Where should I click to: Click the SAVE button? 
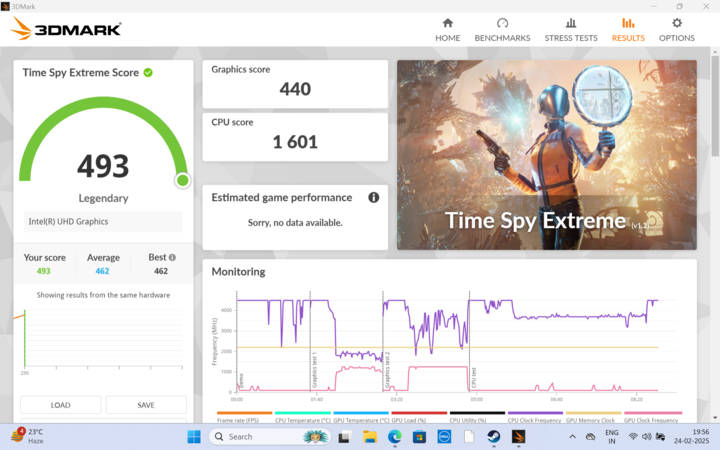pos(146,405)
